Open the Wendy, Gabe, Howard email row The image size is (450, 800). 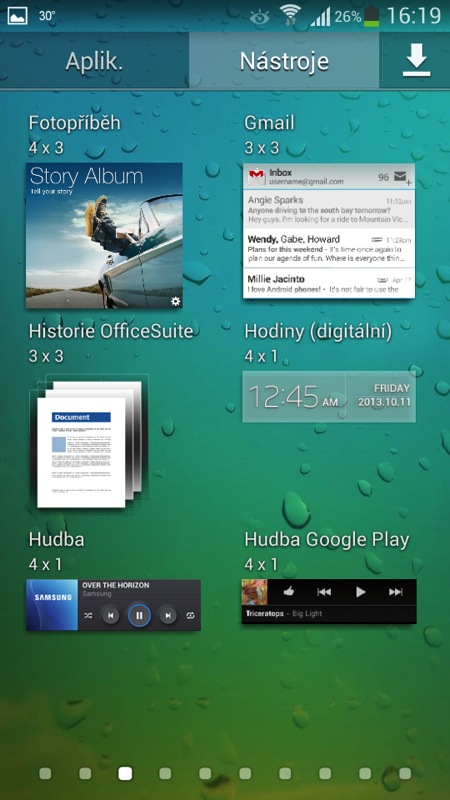click(329, 248)
